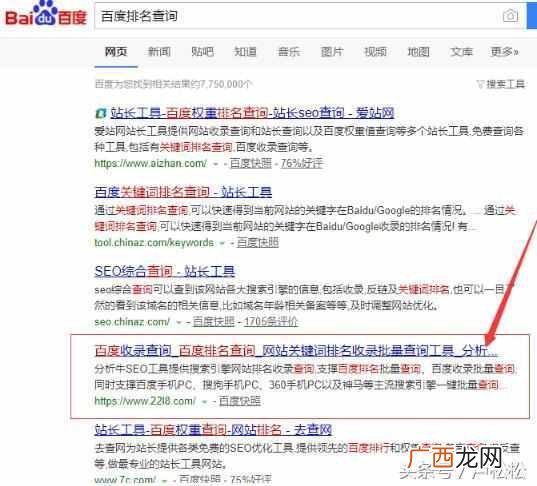Click the 76%好评 rating link

tap(302, 163)
